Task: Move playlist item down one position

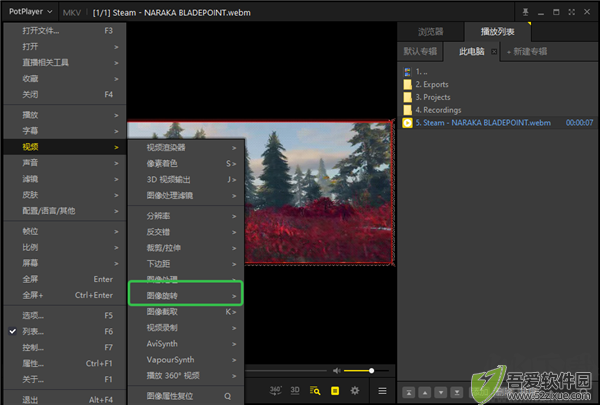Action: 441,392
